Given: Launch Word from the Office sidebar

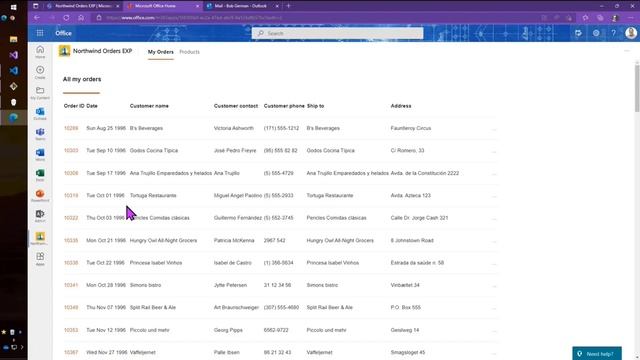Looking at the screenshot, I should point(40,154).
